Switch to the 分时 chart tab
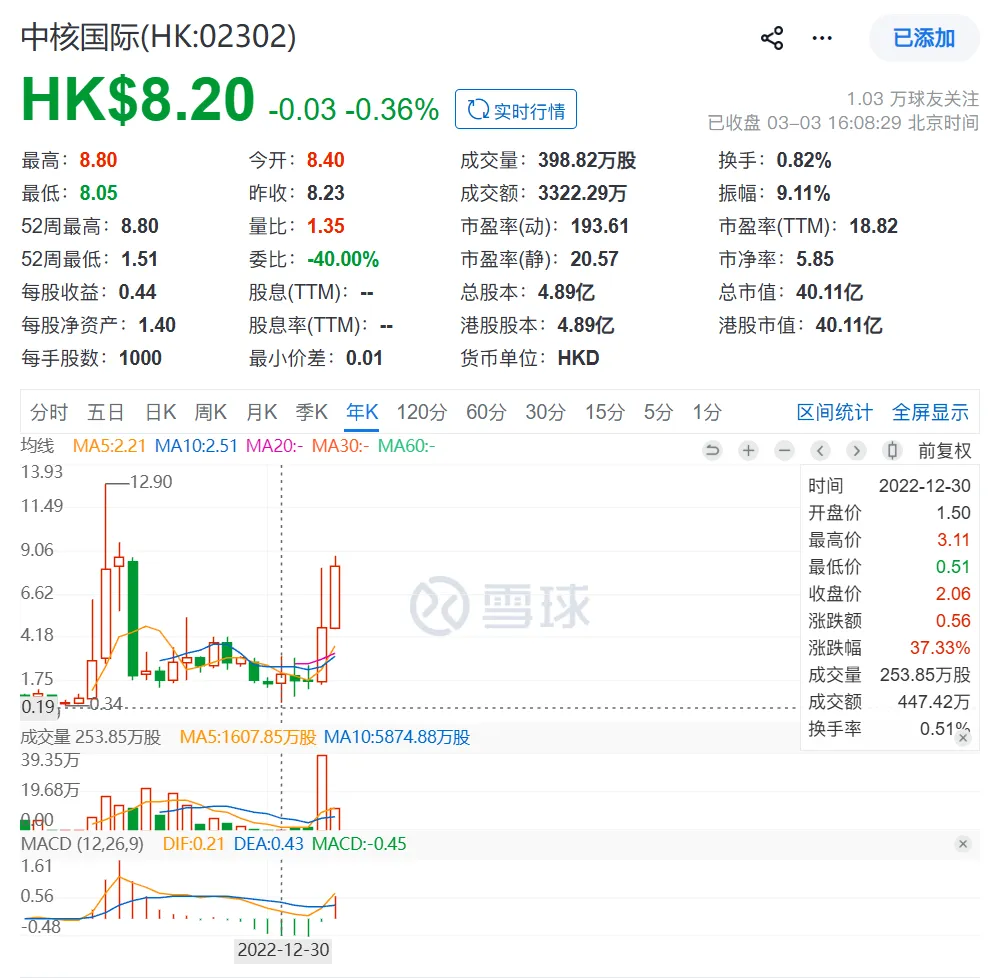Screen dimensions: 999x978 pos(48,412)
